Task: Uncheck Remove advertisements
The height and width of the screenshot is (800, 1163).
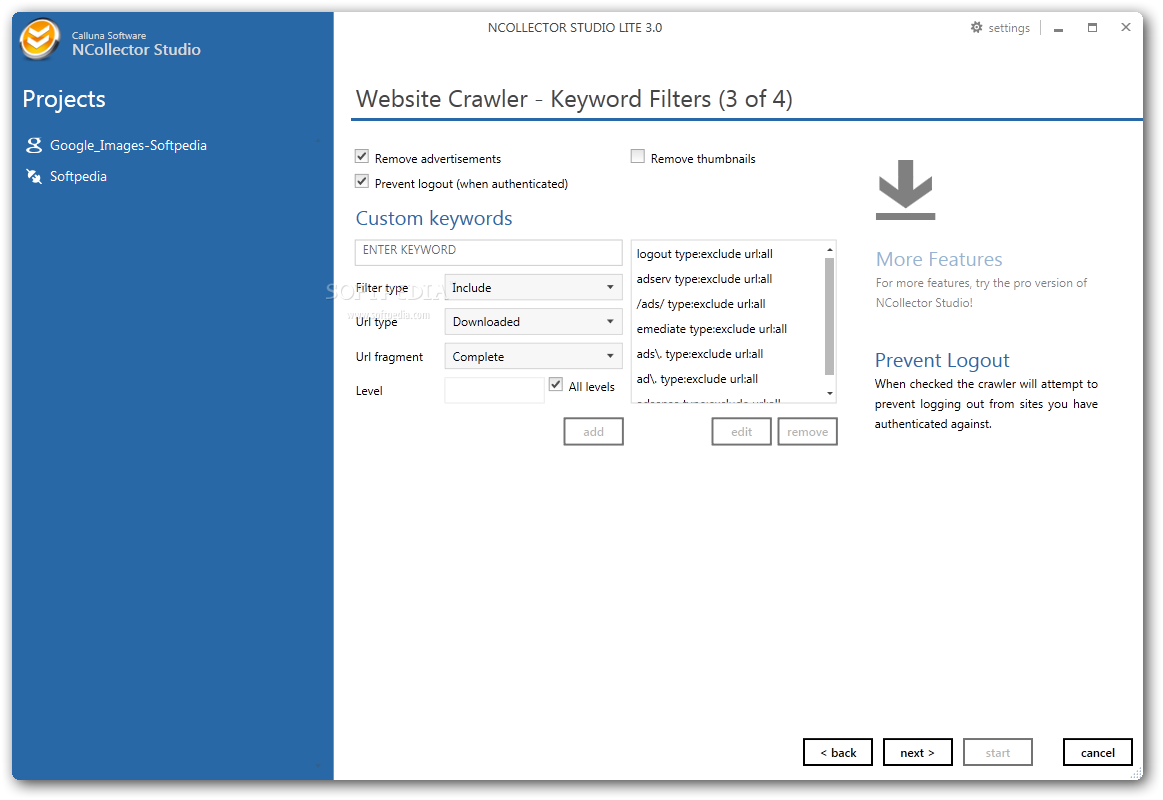Action: pos(362,156)
